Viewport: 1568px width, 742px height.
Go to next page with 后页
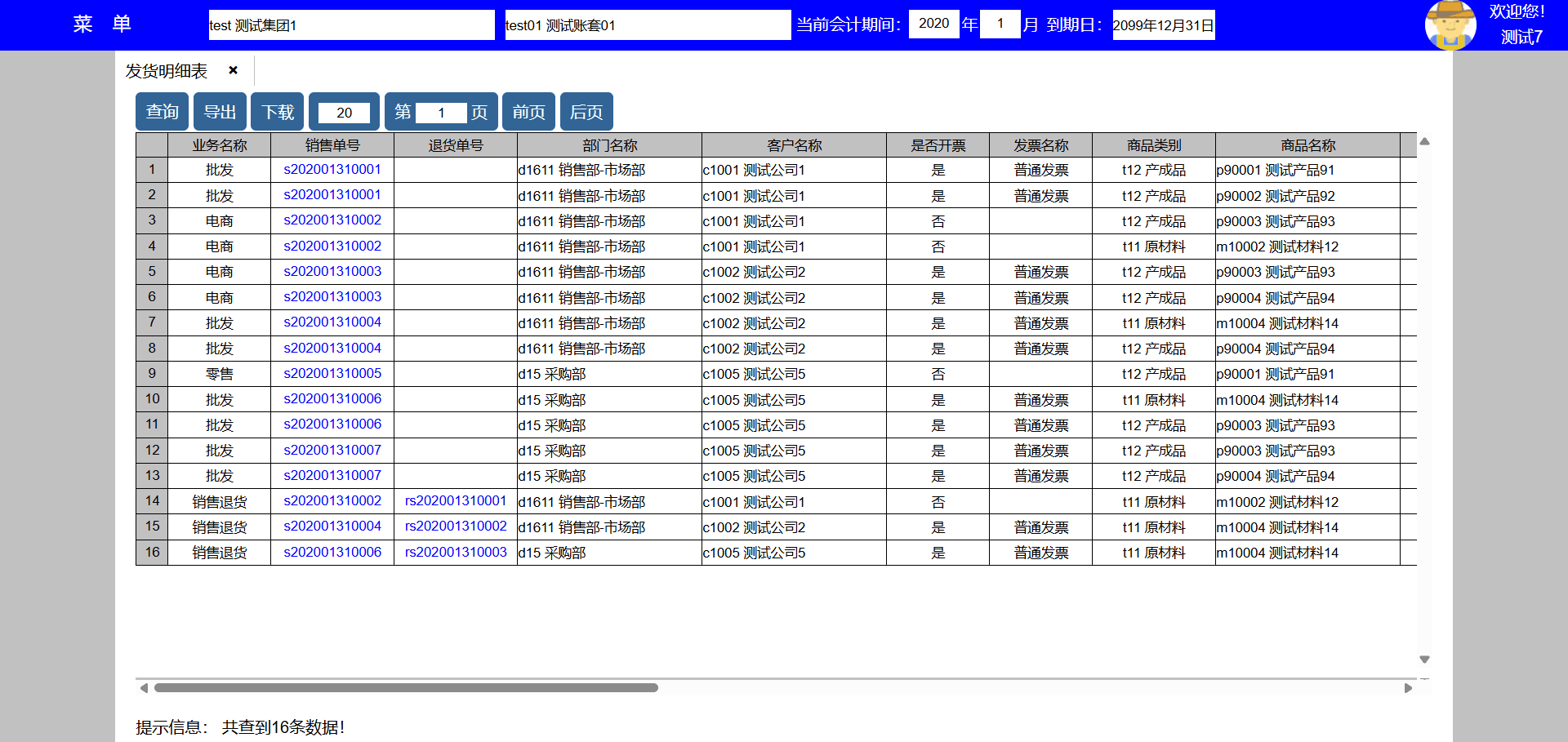tap(586, 112)
